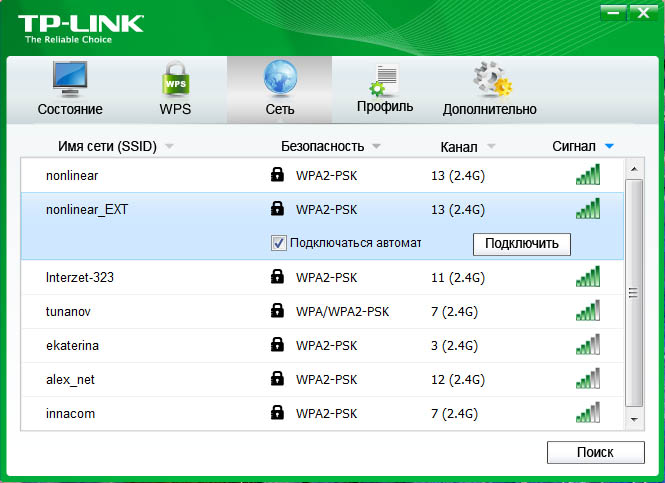Sort by Имя сети (SSID) column arrow

pyautogui.click(x=169, y=147)
